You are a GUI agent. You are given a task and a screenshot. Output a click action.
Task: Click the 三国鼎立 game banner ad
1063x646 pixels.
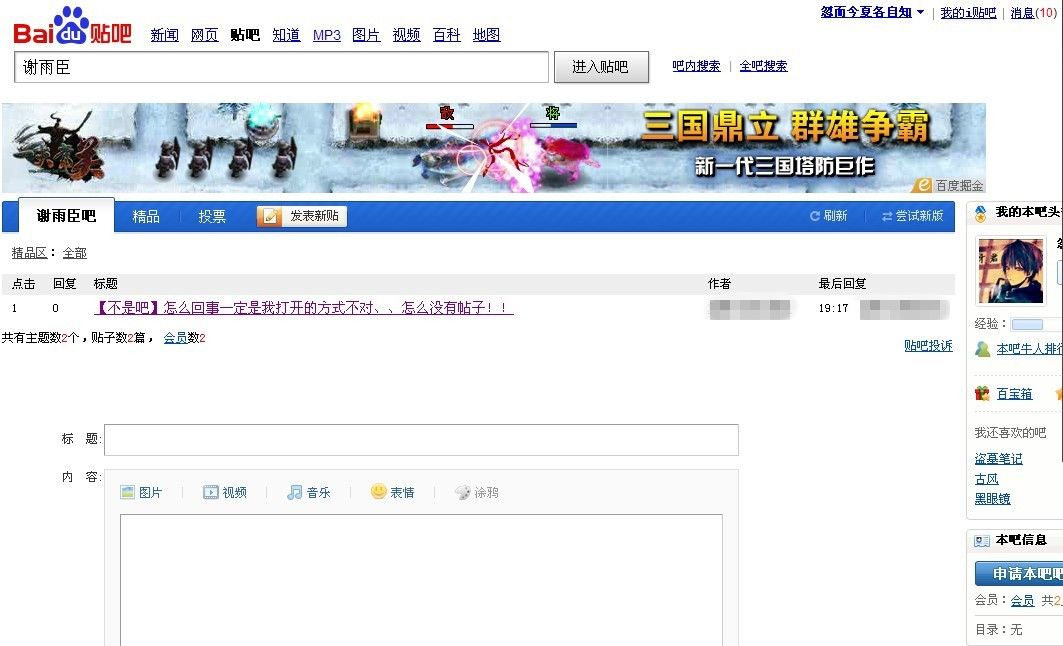(x=494, y=148)
